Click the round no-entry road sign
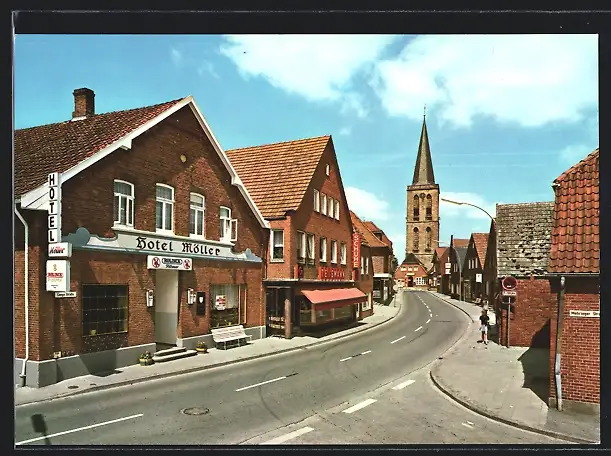The image size is (611, 456). click(x=509, y=284)
